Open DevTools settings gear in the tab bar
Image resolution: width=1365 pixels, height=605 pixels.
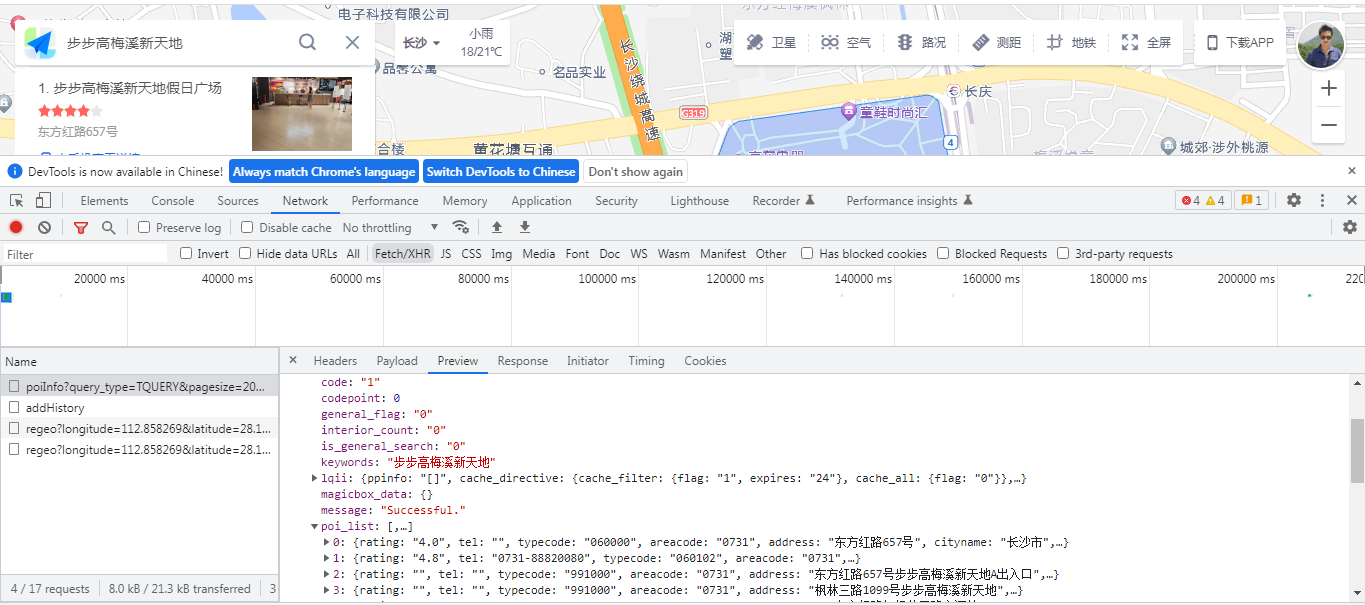[x=1294, y=200]
